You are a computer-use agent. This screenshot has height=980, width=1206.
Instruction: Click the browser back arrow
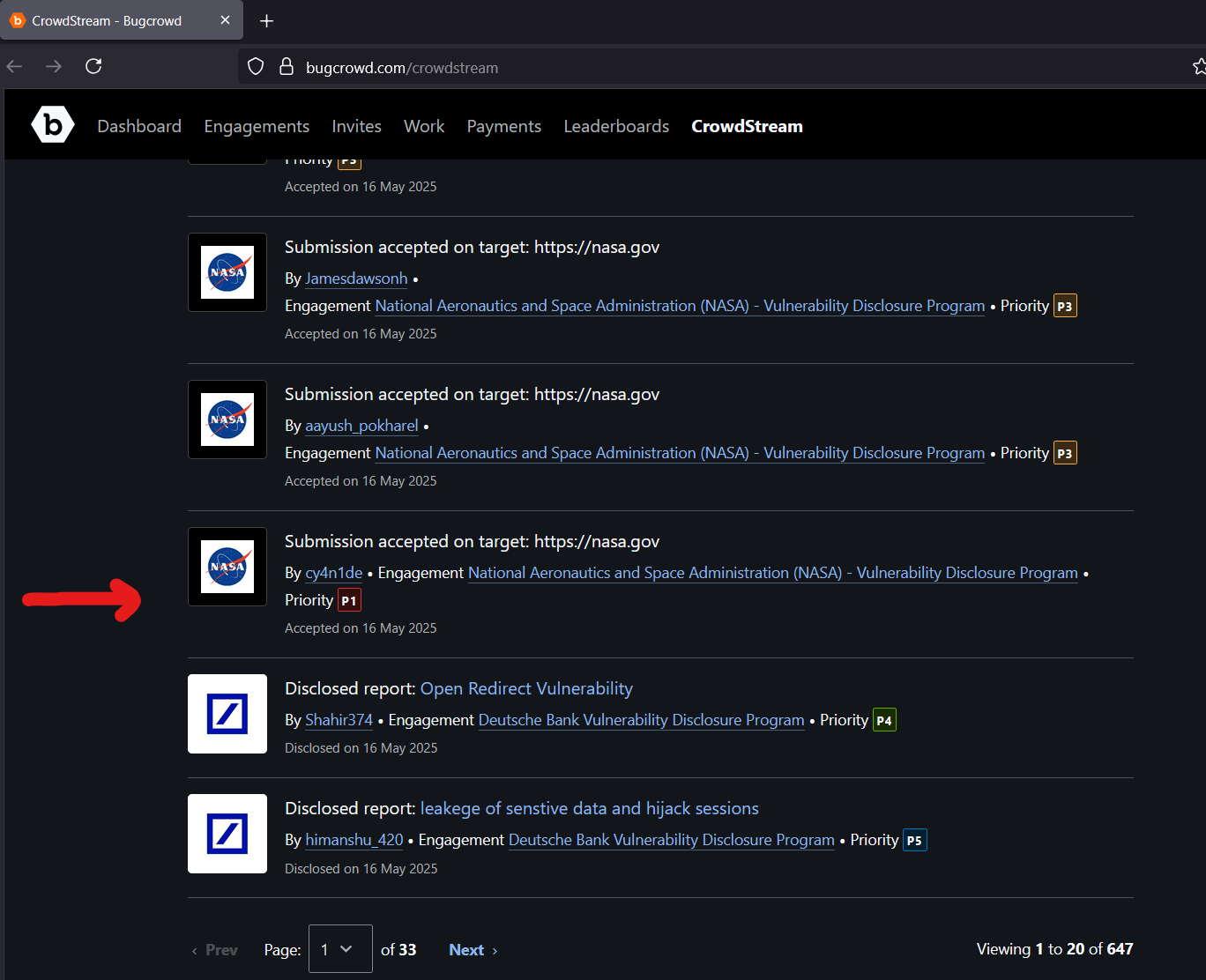(x=15, y=66)
